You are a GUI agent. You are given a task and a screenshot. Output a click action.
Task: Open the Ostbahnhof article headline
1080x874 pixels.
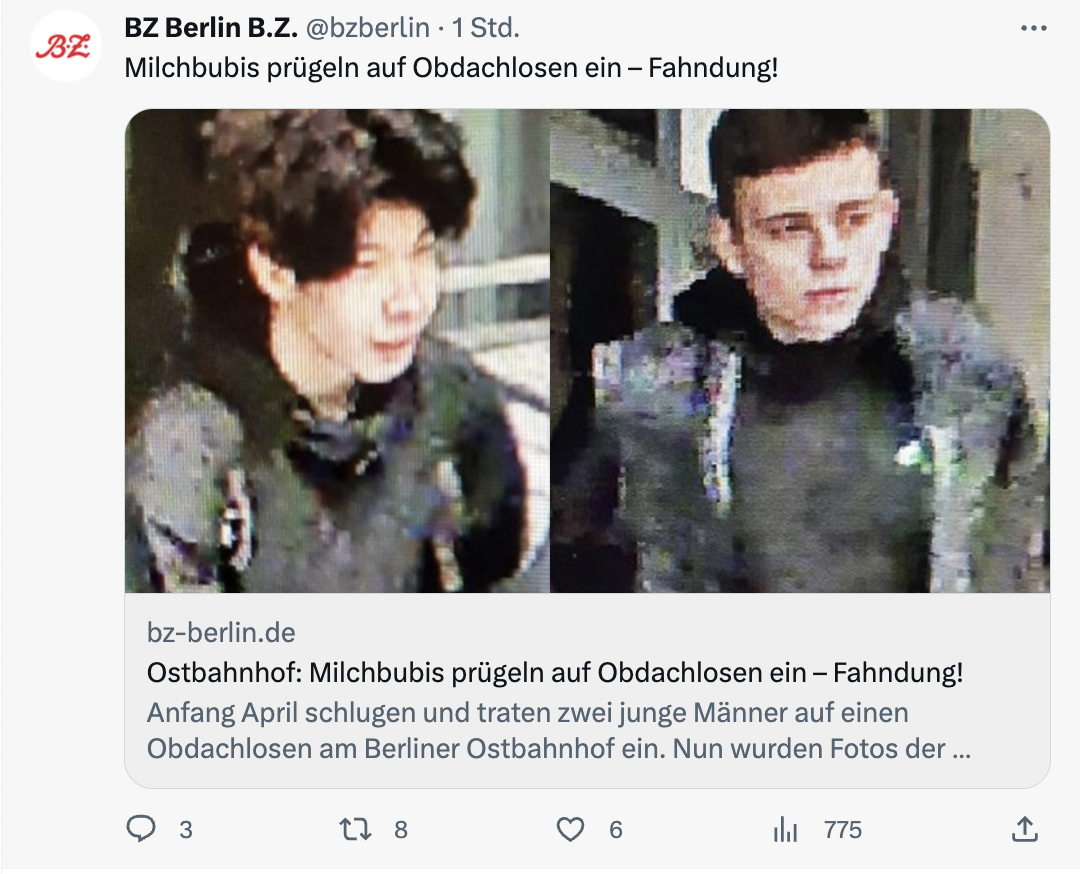tap(554, 672)
